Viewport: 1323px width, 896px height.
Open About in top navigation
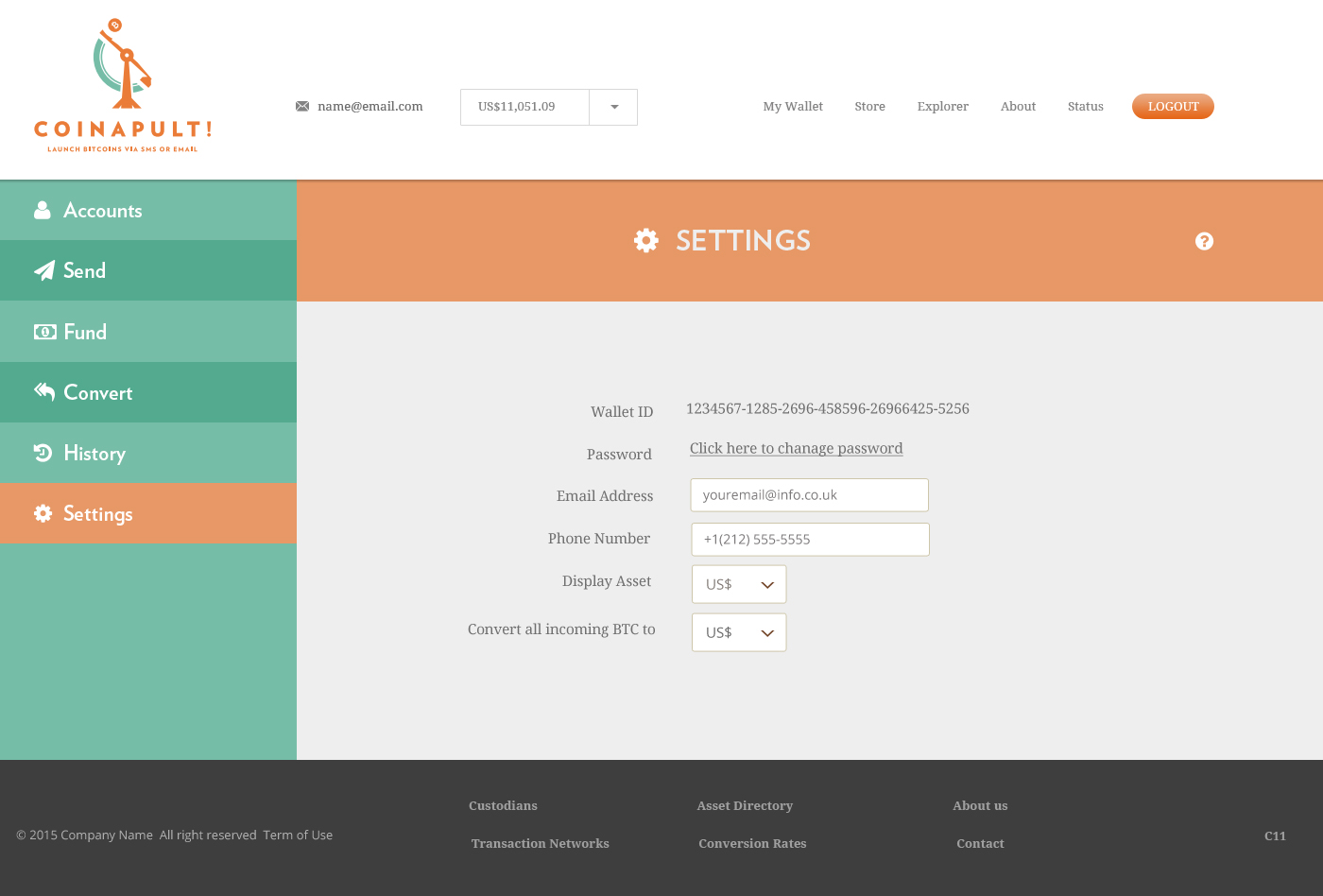point(1018,107)
